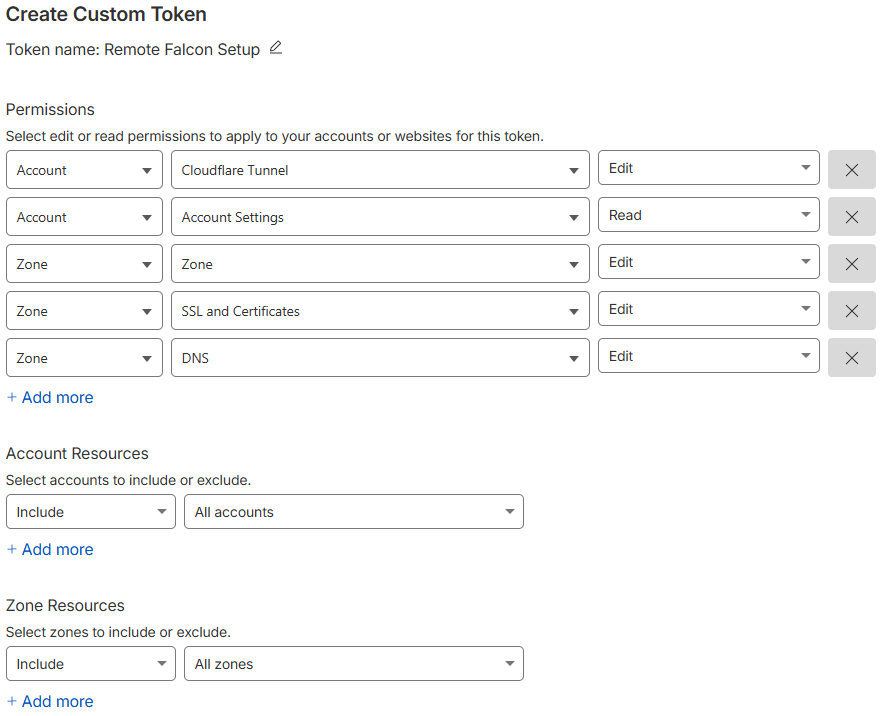The image size is (890, 716).
Task: Remove the Account Settings permission row
Action: (x=851, y=217)
